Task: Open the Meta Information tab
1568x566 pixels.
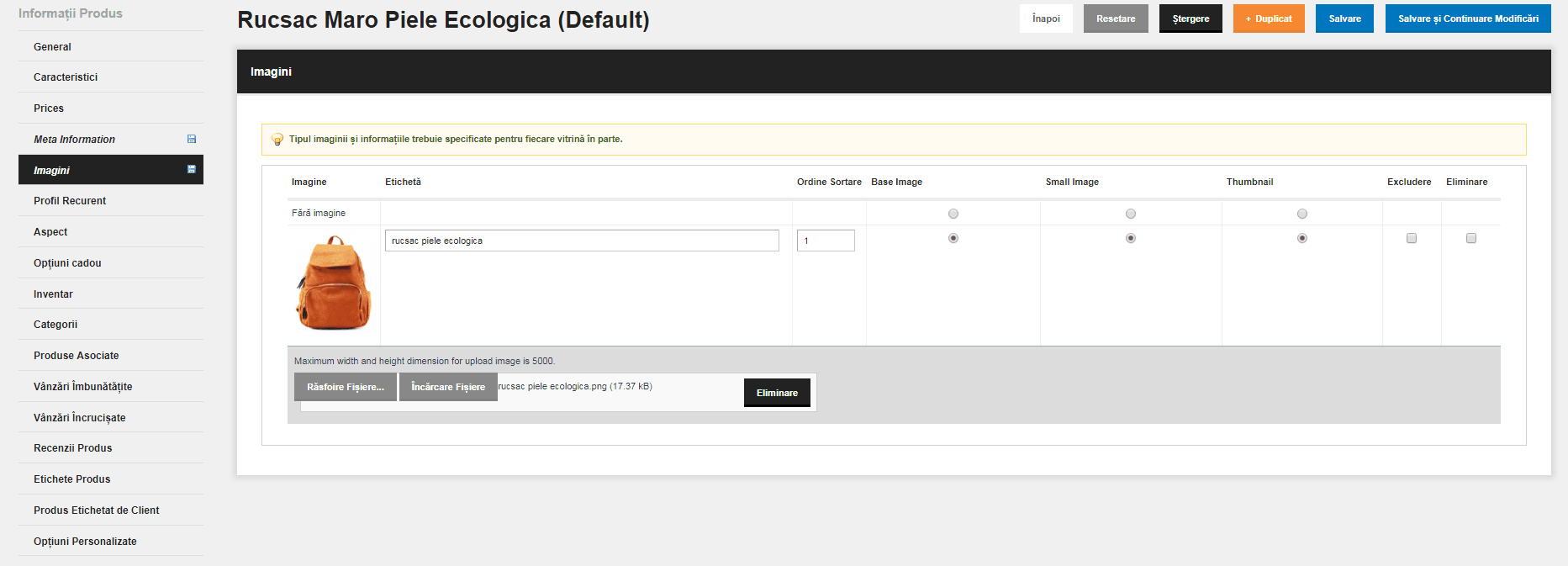Action: 111,140
